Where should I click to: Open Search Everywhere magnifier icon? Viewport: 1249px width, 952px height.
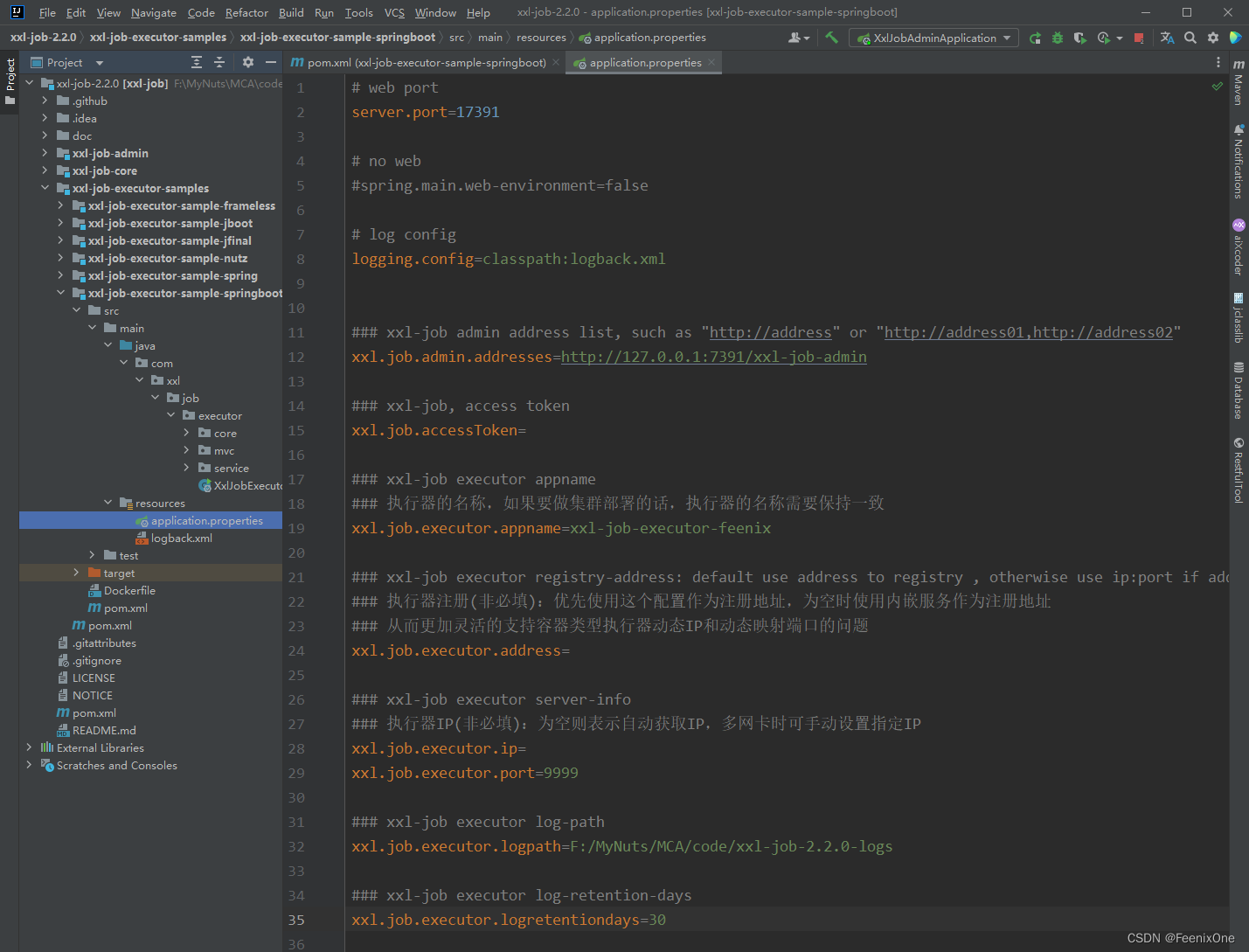point(1190,38)
